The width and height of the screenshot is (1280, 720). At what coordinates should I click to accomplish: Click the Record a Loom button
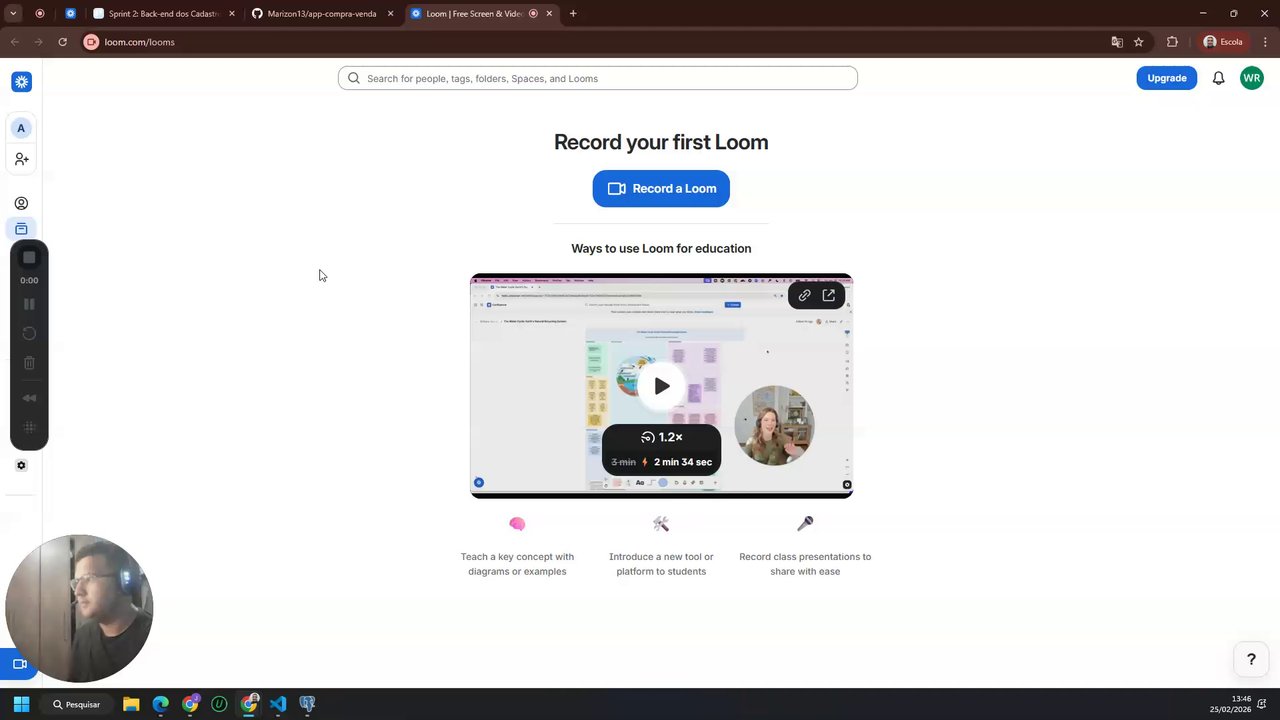point(661,188)
